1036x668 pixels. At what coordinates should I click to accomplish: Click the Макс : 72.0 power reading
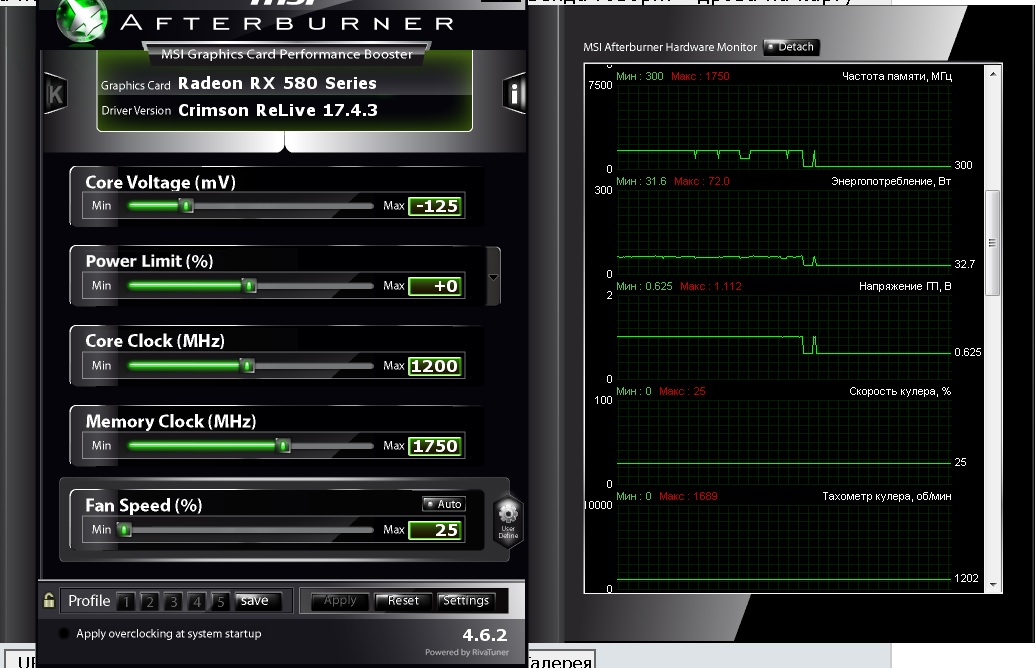click(702, 181)
